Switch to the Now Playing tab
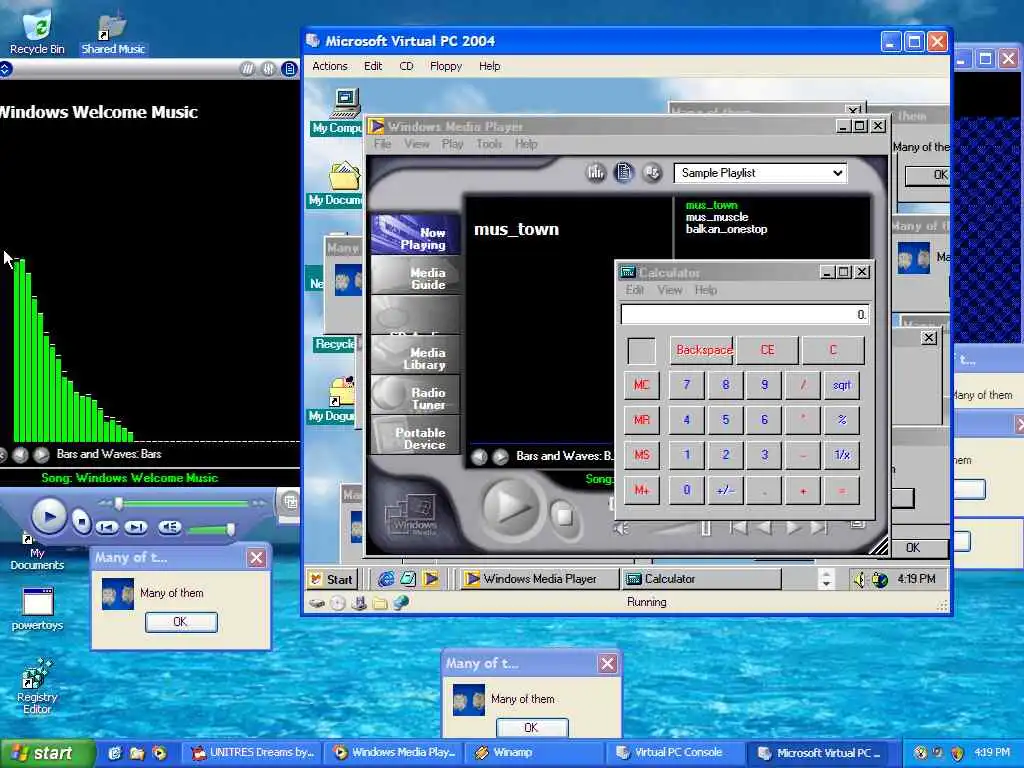The image size is (1024, 768). [415, 235]
